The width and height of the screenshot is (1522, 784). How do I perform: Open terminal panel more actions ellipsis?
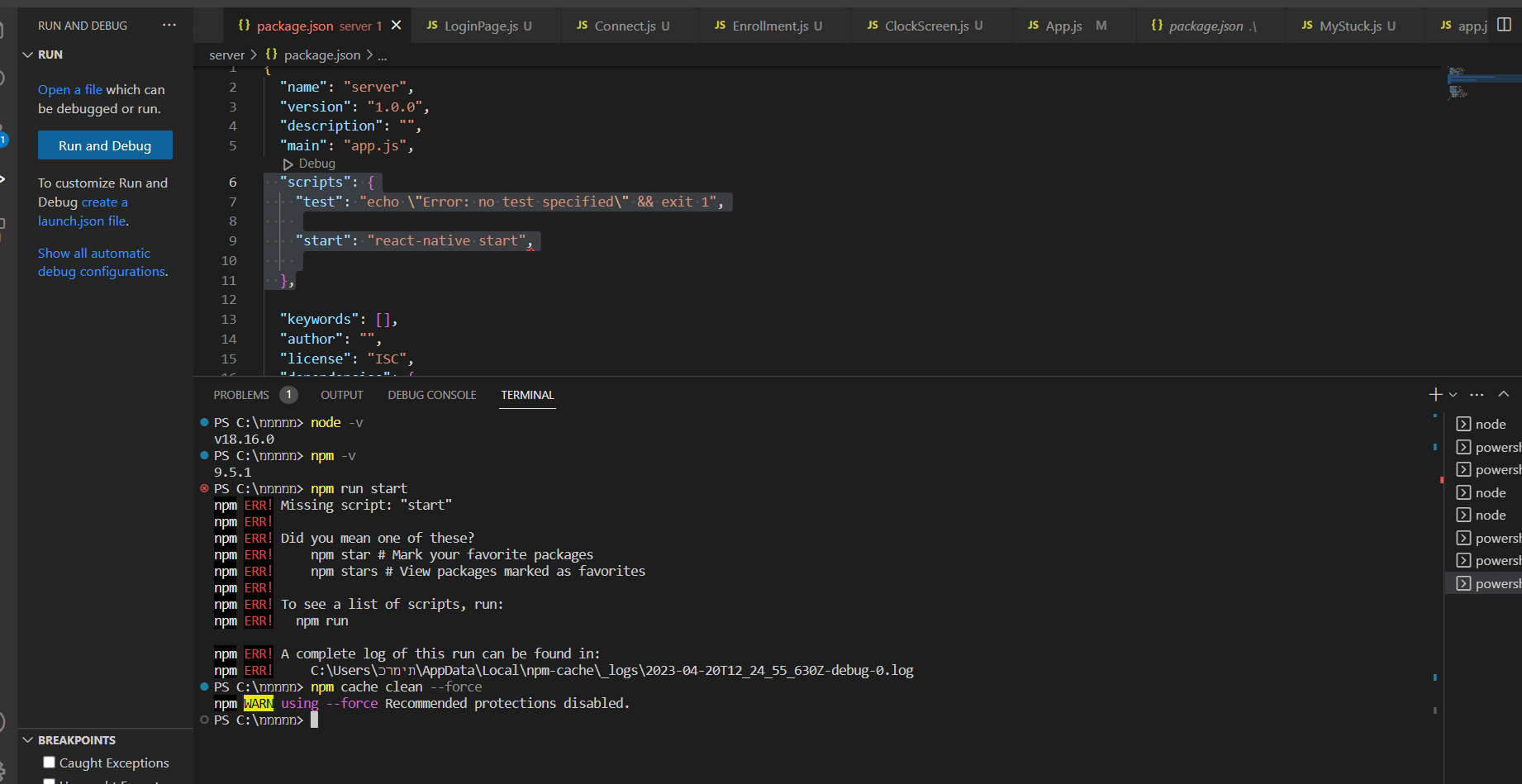[1477, 395]
